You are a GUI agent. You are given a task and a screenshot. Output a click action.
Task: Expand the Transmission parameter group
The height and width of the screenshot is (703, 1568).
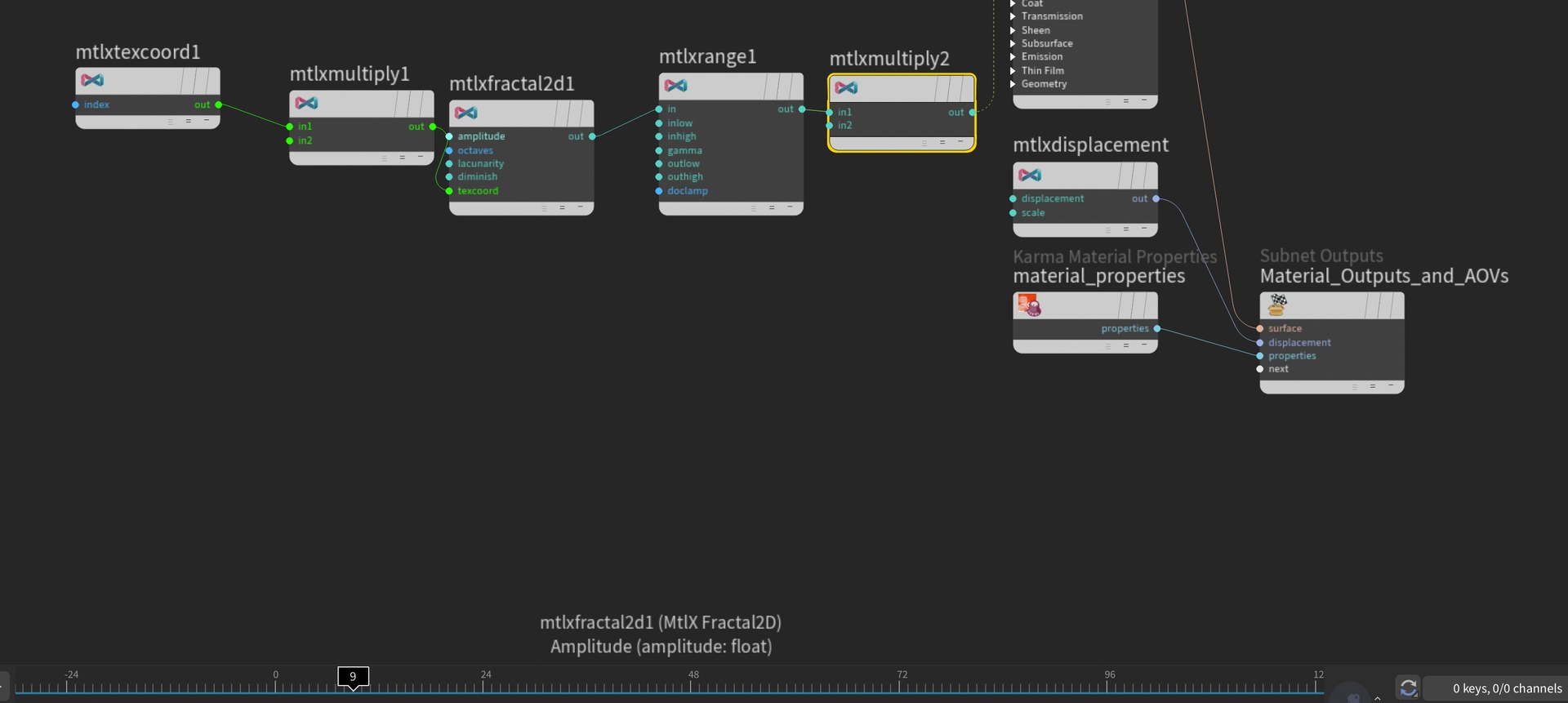1013,16
